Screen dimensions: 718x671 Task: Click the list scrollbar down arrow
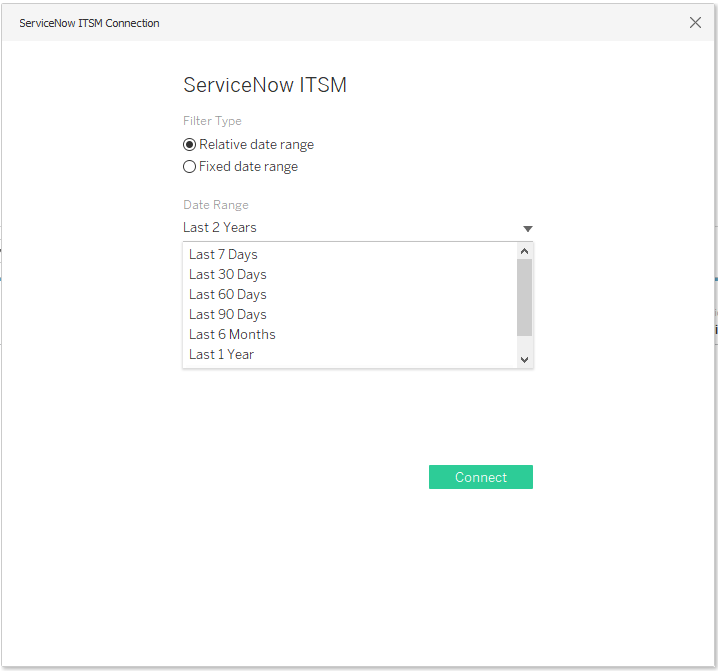525,360
